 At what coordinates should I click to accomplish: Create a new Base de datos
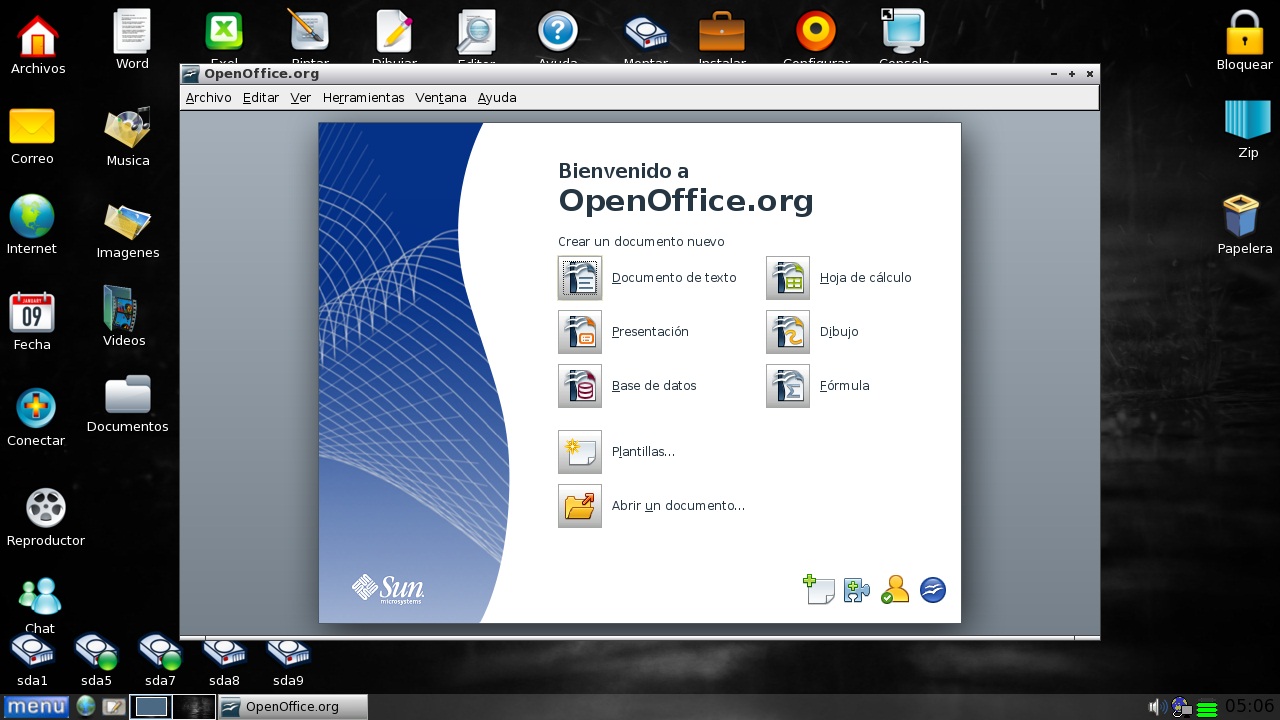tap(580, 386)
